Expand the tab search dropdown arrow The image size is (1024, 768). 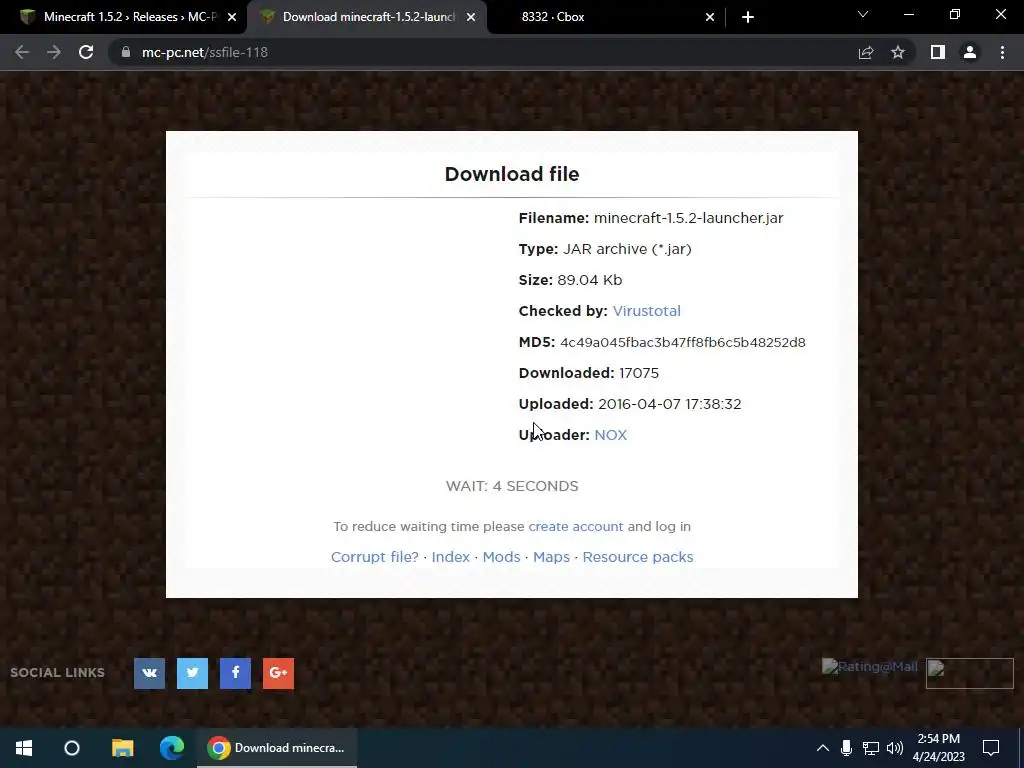pyautogui.click(x=863, y=14)
